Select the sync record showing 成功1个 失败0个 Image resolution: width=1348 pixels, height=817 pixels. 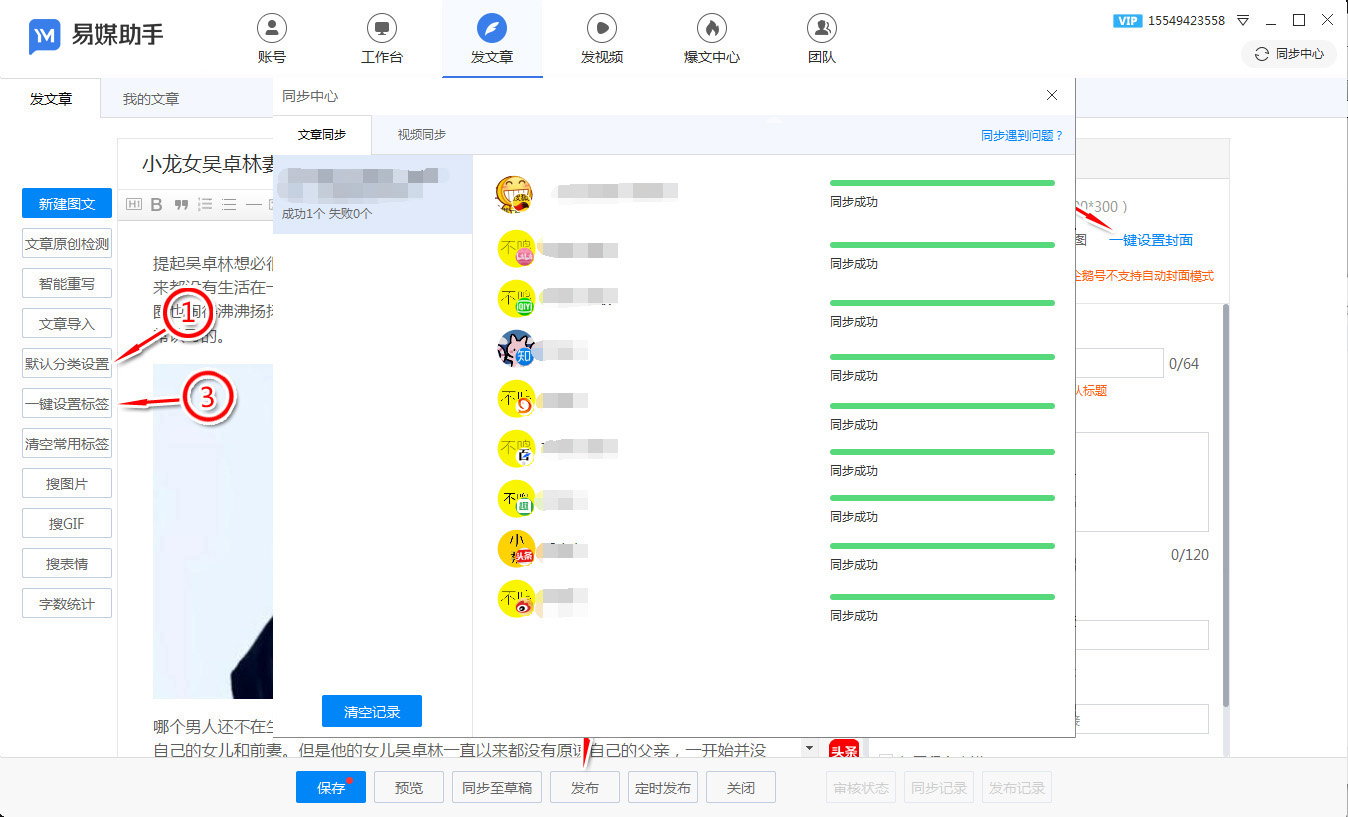coord(372,194)
